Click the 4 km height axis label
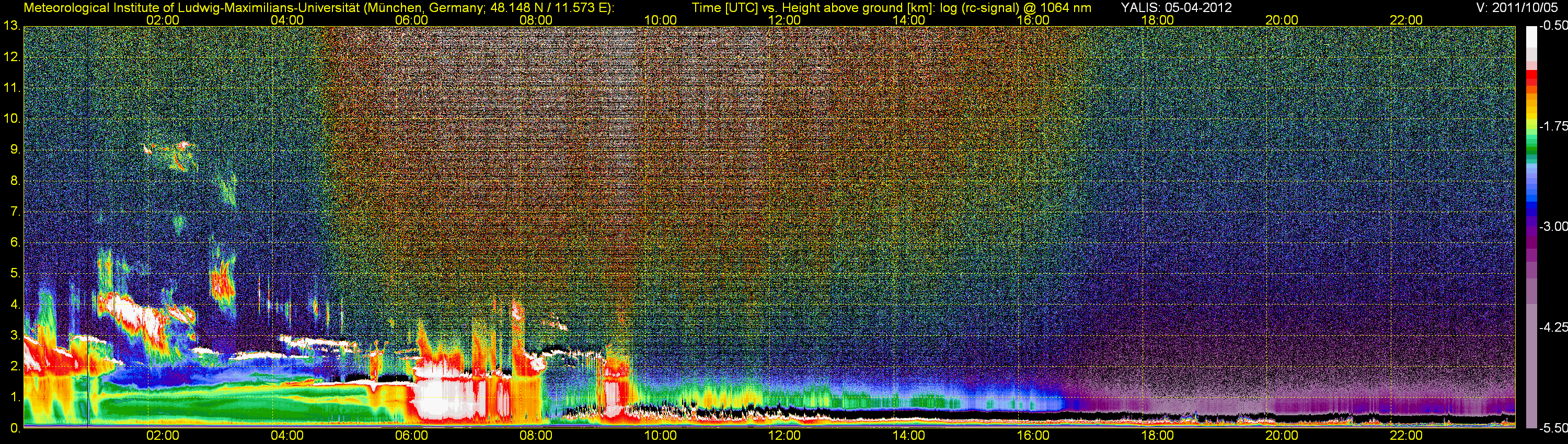 15,305
